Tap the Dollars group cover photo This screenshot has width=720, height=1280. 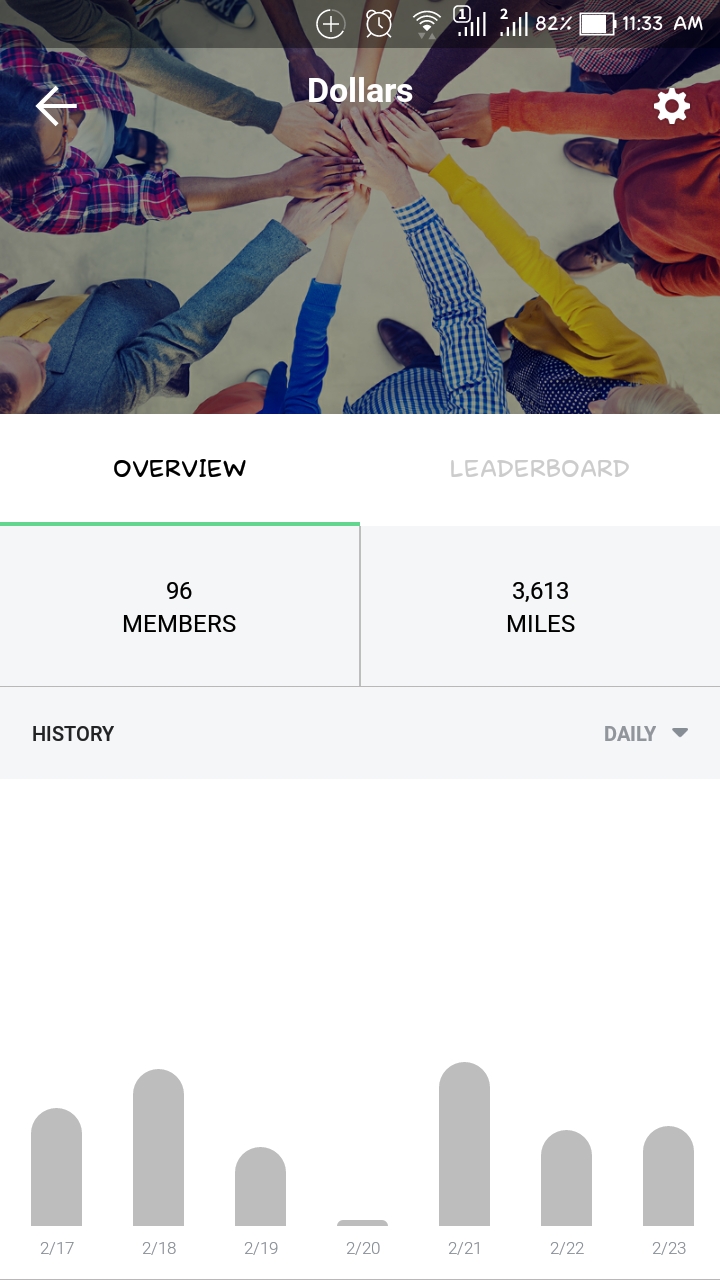click(x=360, y=250)
